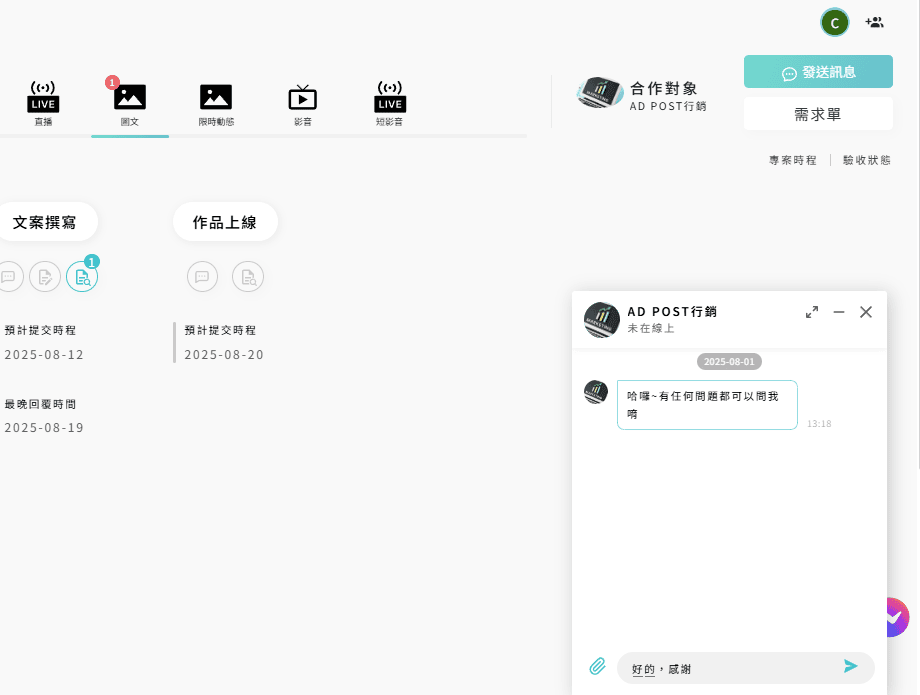Send the chat message with the arrow icon
This screenshot has width=920, height=695.
851,666
